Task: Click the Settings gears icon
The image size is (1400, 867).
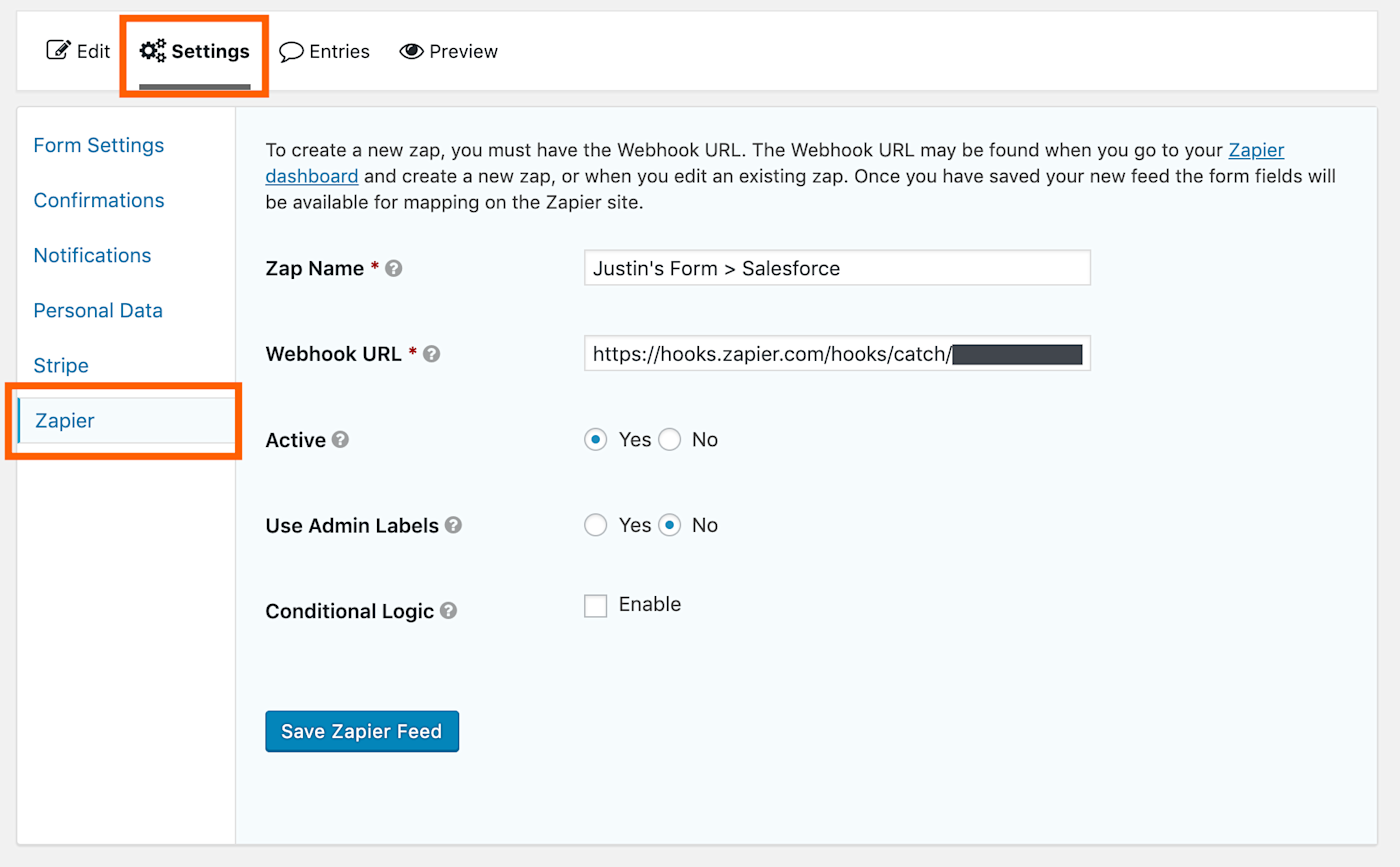Action: click(x=153, y=51)
